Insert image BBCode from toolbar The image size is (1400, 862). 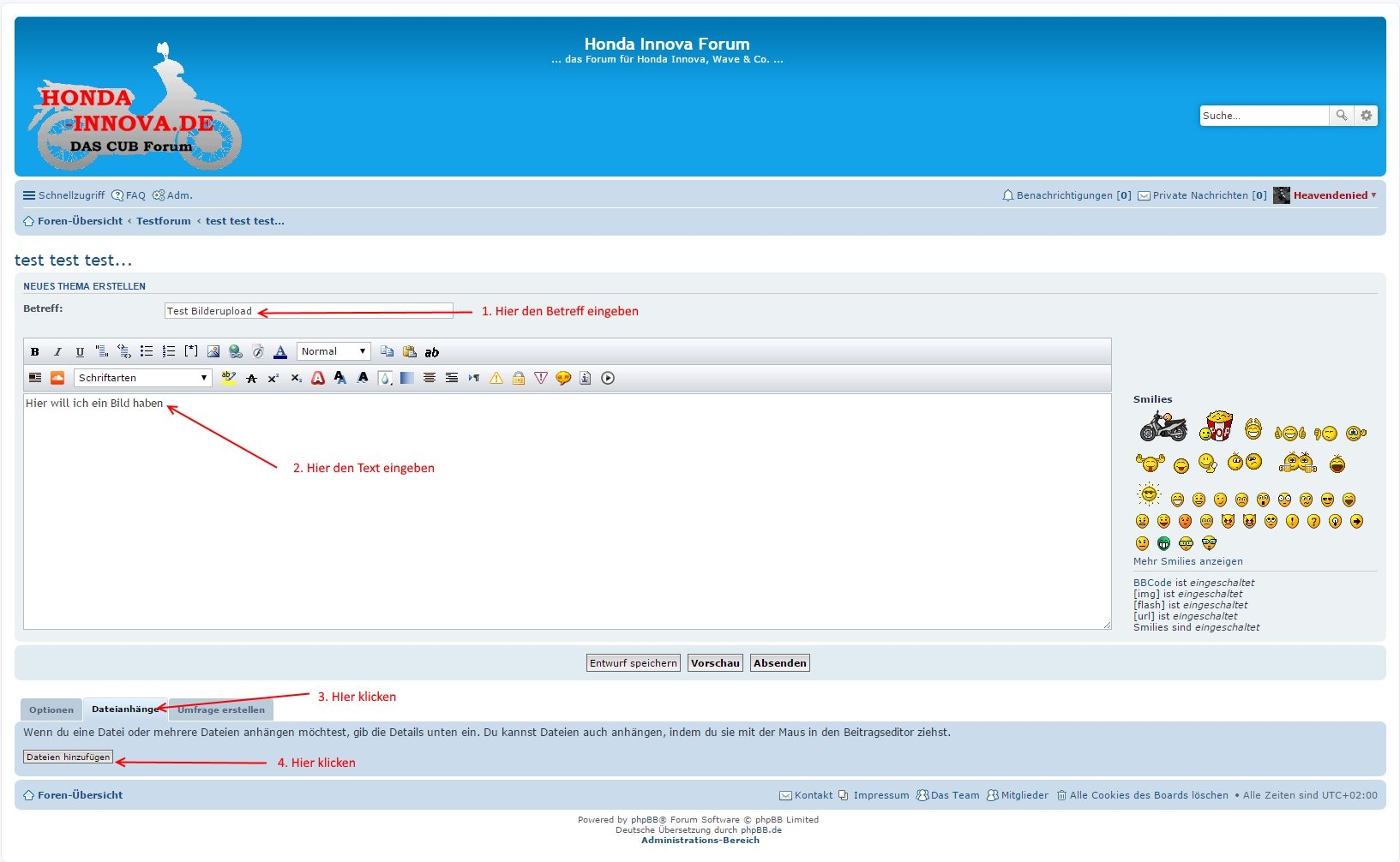click(213, 352)
